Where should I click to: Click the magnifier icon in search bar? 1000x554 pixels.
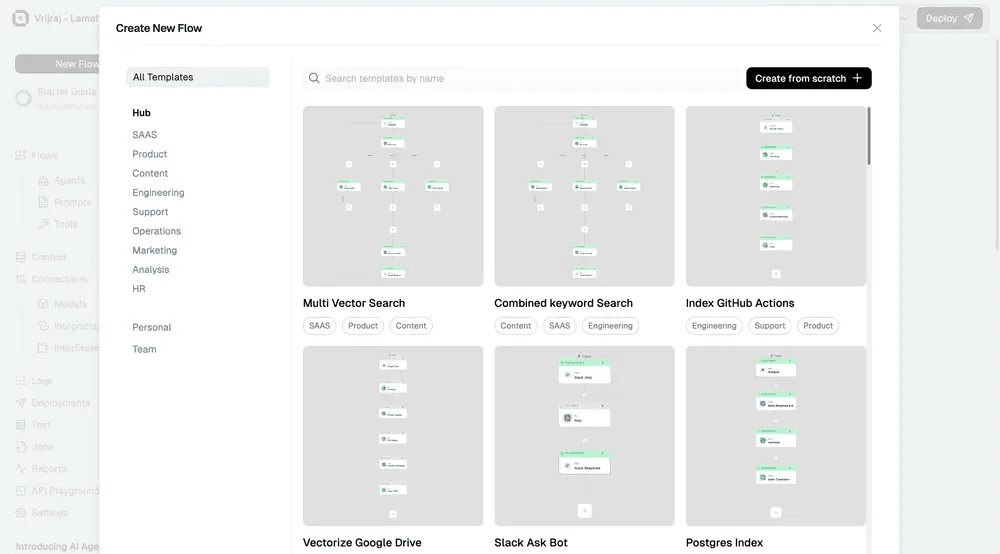[x=314, y=78]
